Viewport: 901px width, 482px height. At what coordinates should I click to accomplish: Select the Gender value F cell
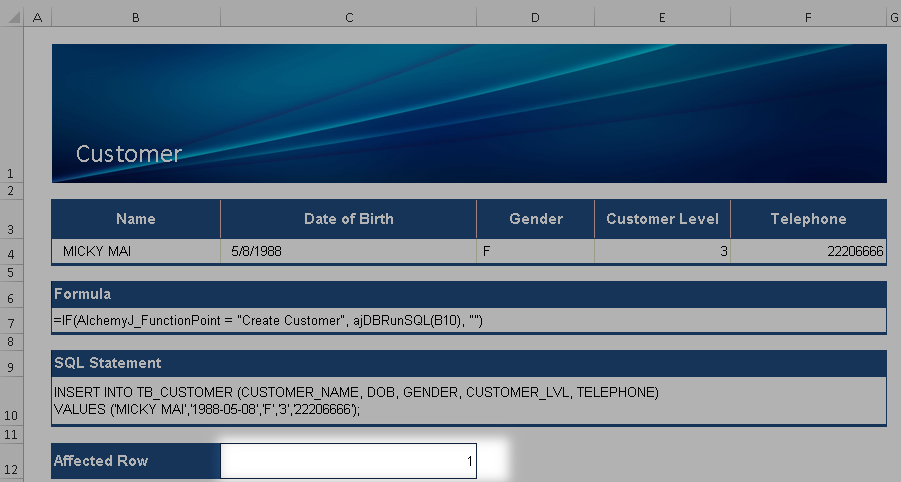(535, 252)
